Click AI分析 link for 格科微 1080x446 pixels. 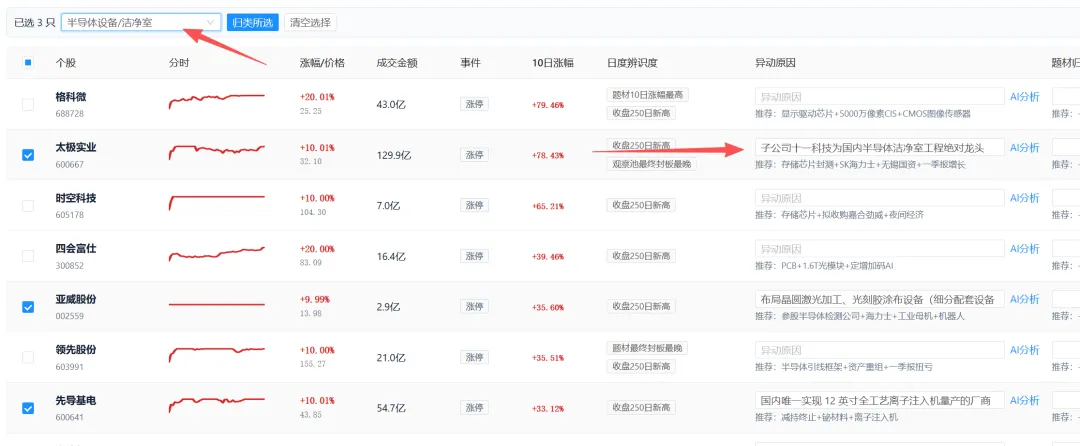[x=1024, y=96]
